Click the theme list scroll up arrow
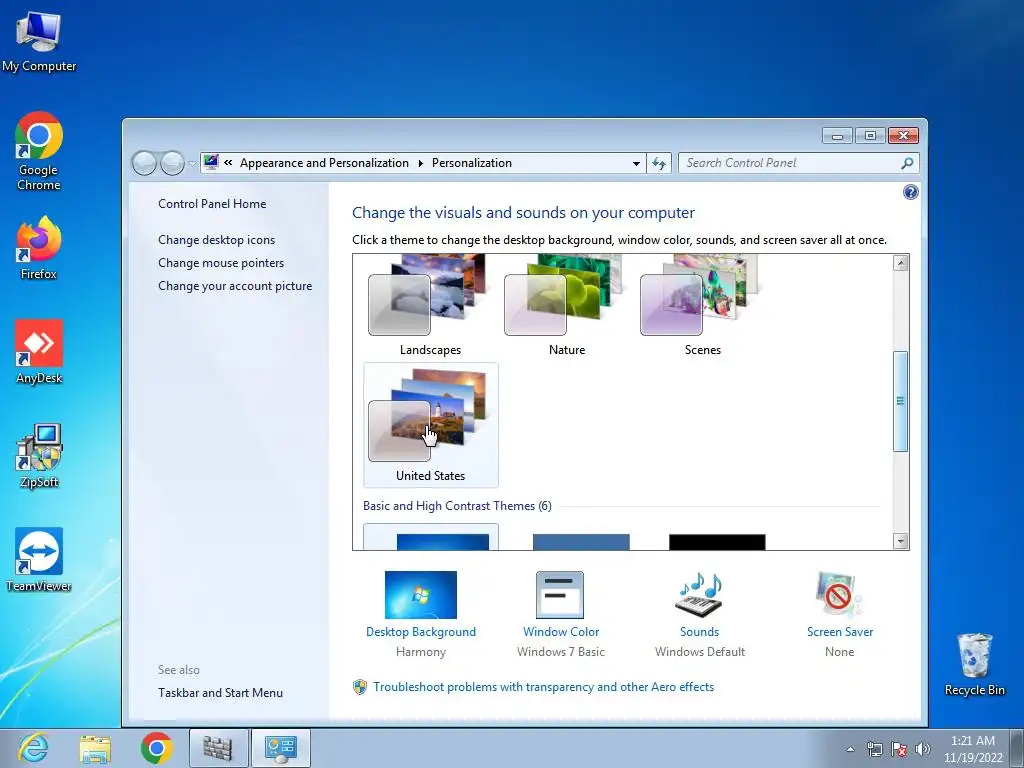The height and width of the screenshot is (768, 1024). [901, 263]
